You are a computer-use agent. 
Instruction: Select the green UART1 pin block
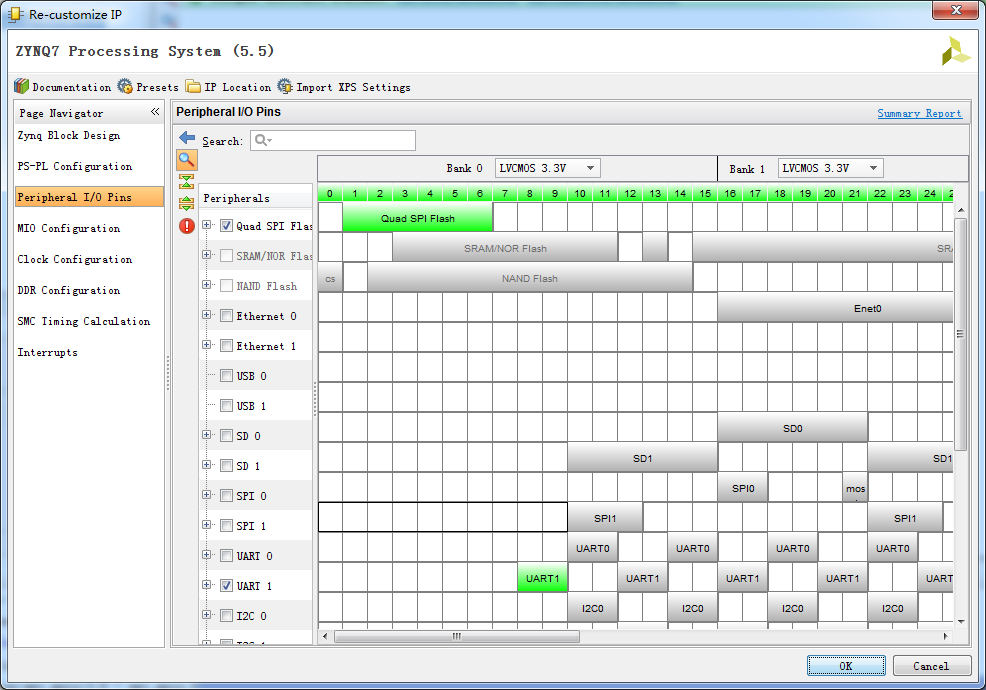[542, 578]
